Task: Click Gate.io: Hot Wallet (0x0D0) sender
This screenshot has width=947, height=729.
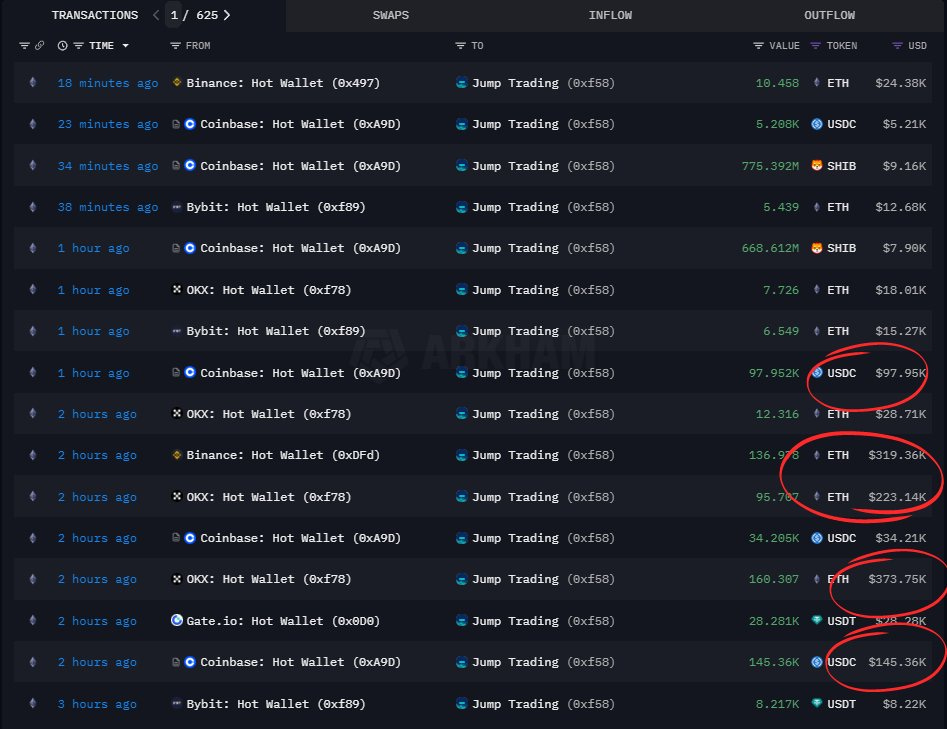Action: tap(283, 621)
